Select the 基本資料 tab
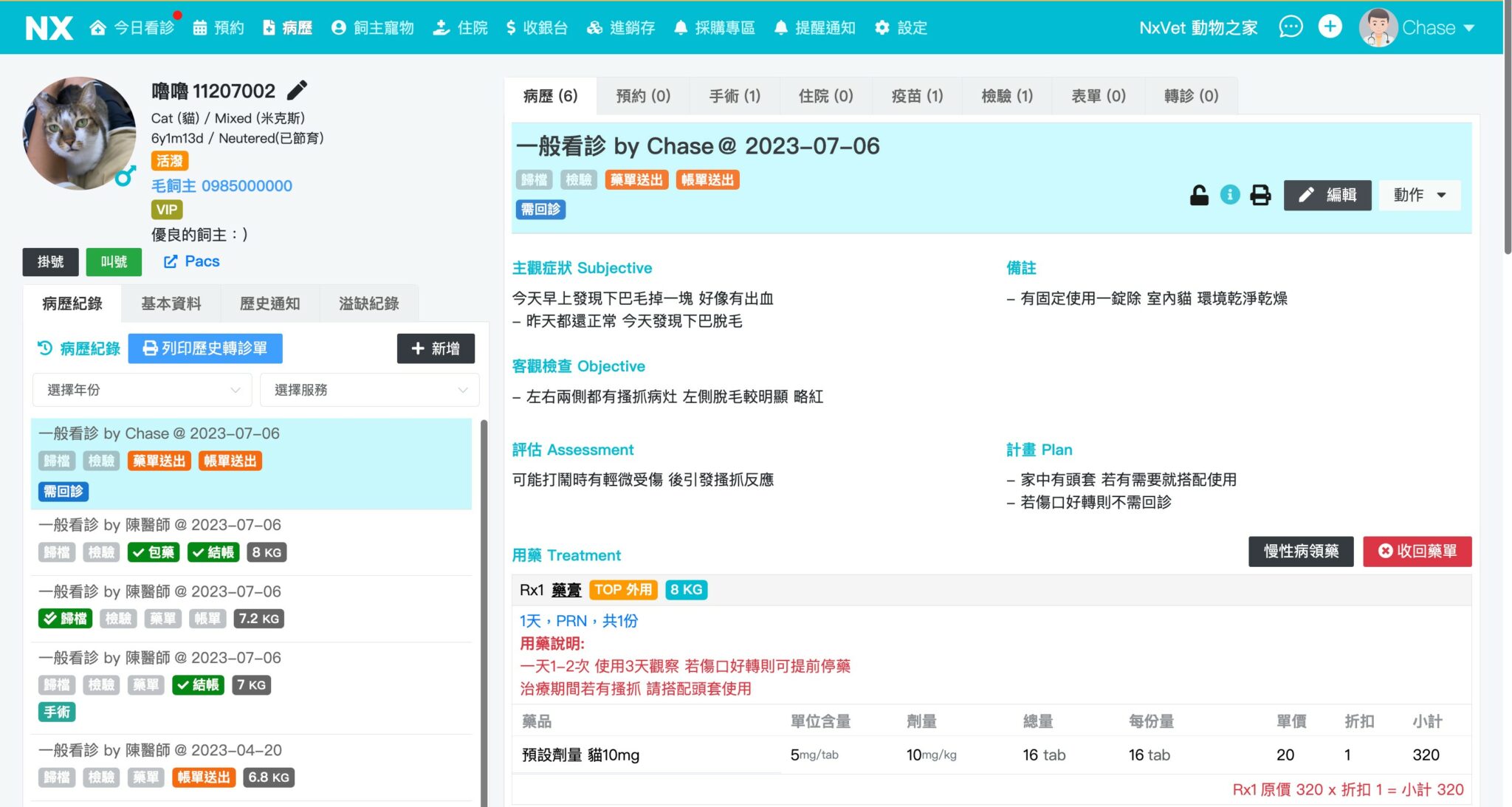Image resolution: width=1512 pixels, height=807 pixels. click(x=171, y=303)
